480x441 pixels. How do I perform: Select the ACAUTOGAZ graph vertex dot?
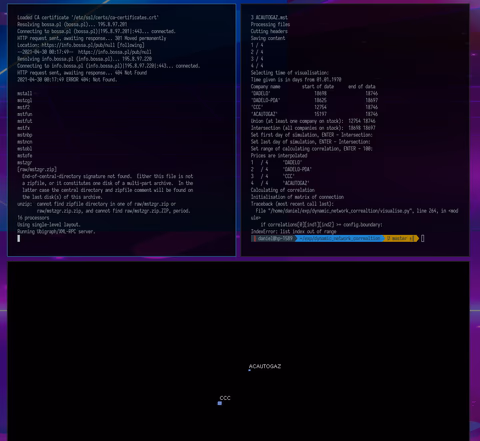coord(249,370)
